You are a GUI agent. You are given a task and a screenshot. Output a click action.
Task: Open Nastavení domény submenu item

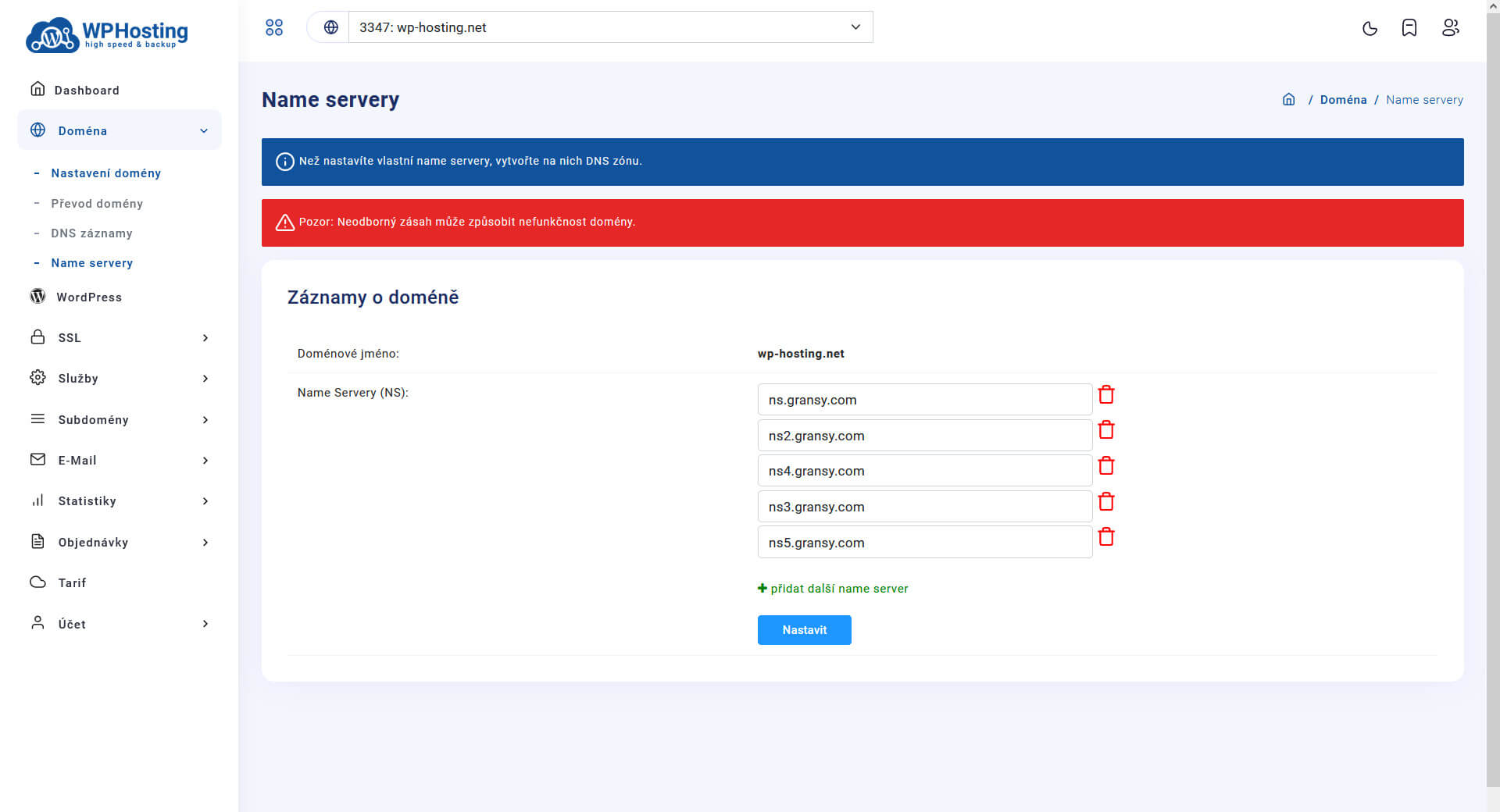[x=106, y=173]
